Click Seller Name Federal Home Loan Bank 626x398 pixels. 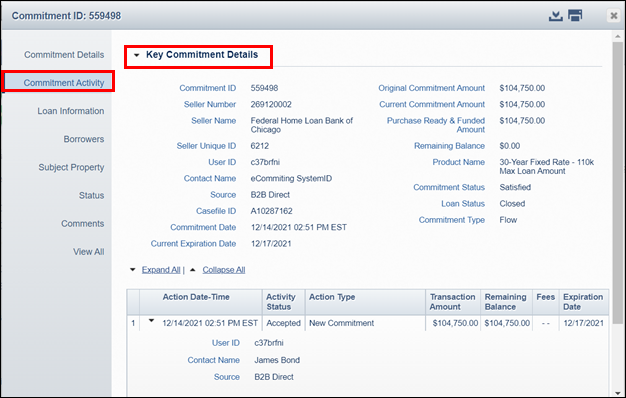coord(302,125)
